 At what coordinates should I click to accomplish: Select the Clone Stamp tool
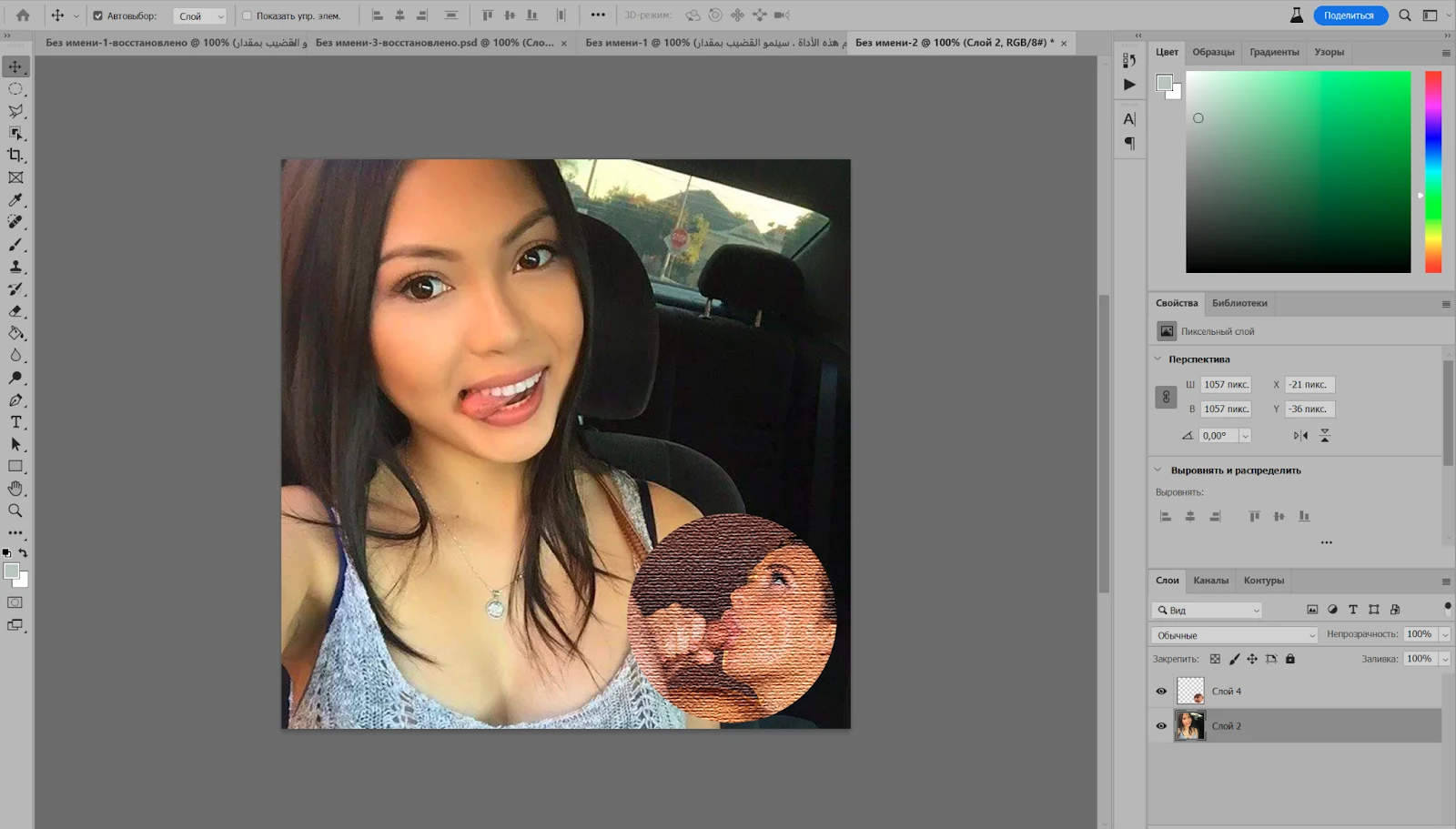(x=15, y=267)
